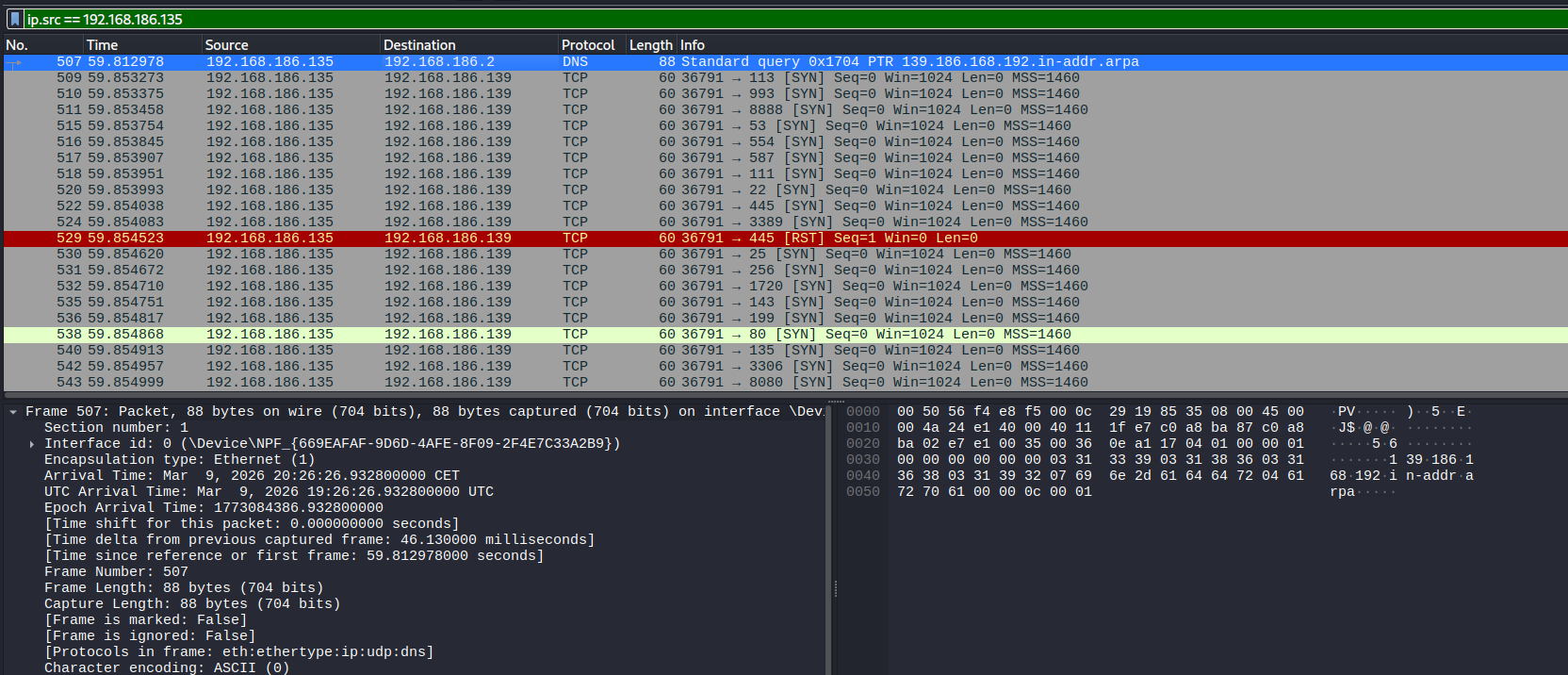The height and width of the screenshot is (675, 1568).
Task: Select packet 507 DNS standard query row
Action: pyautogui.click(x=786, y=61)
